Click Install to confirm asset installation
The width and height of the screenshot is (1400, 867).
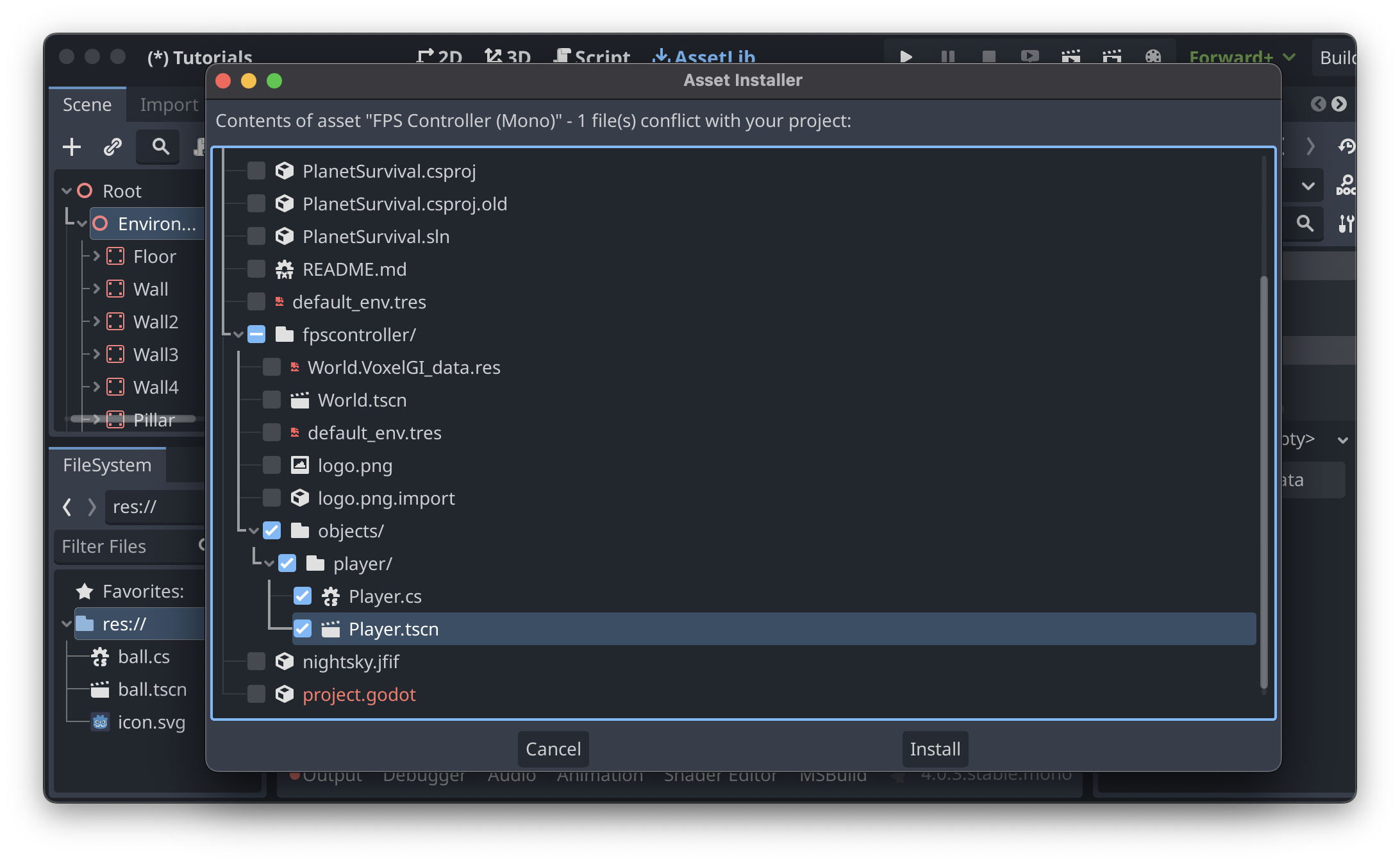coord(935,749)
